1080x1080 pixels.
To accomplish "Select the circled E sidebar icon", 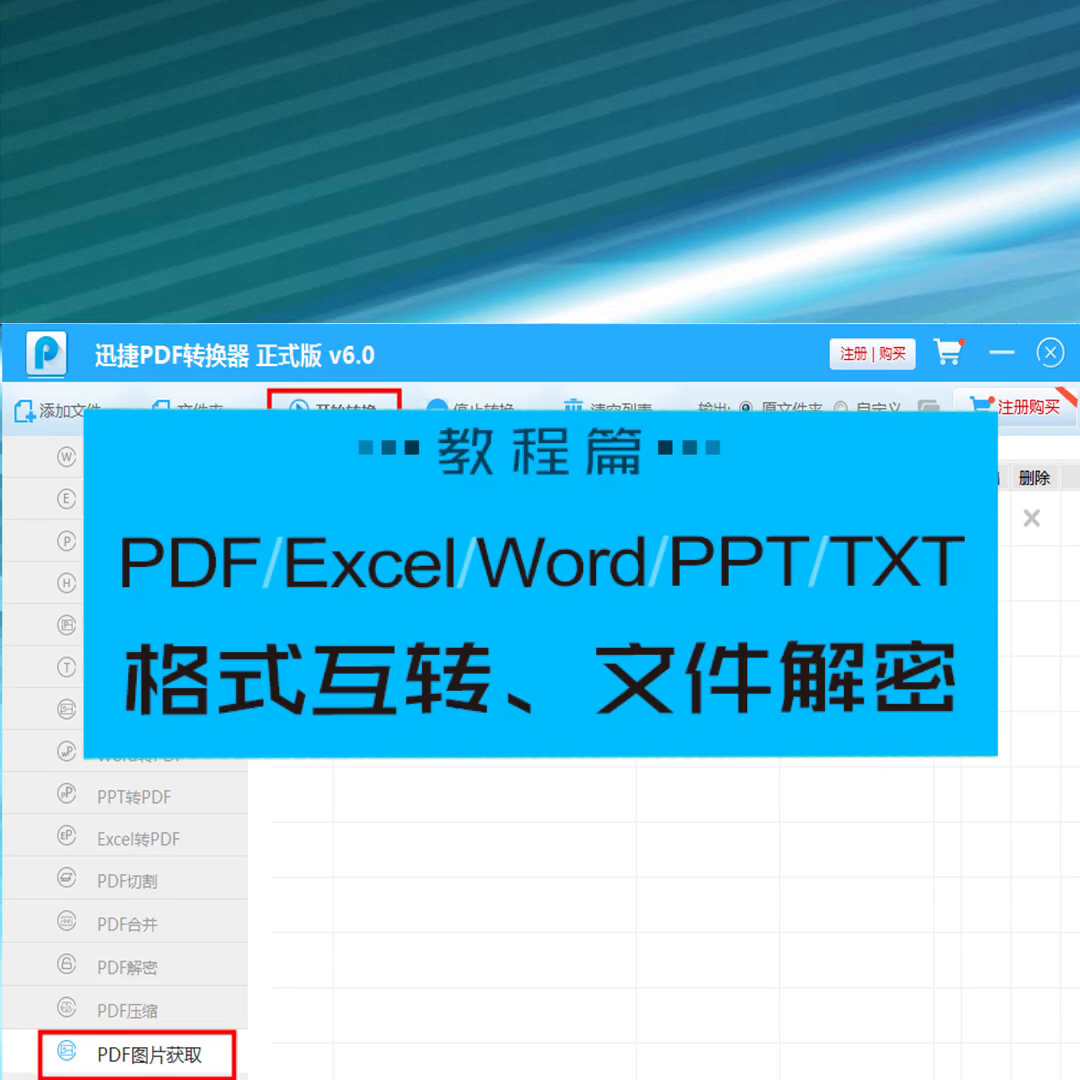I will coord(66,499).
